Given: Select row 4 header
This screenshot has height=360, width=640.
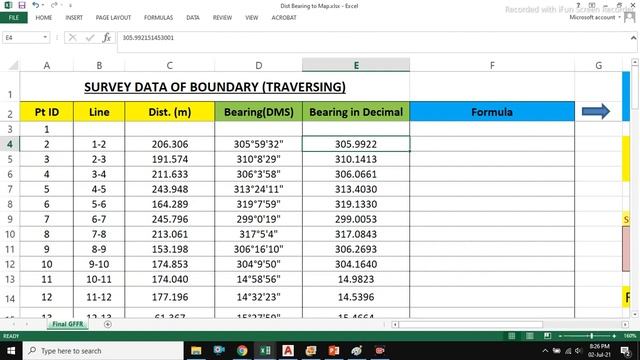Looking at the screenshot, I should point(10,144).
